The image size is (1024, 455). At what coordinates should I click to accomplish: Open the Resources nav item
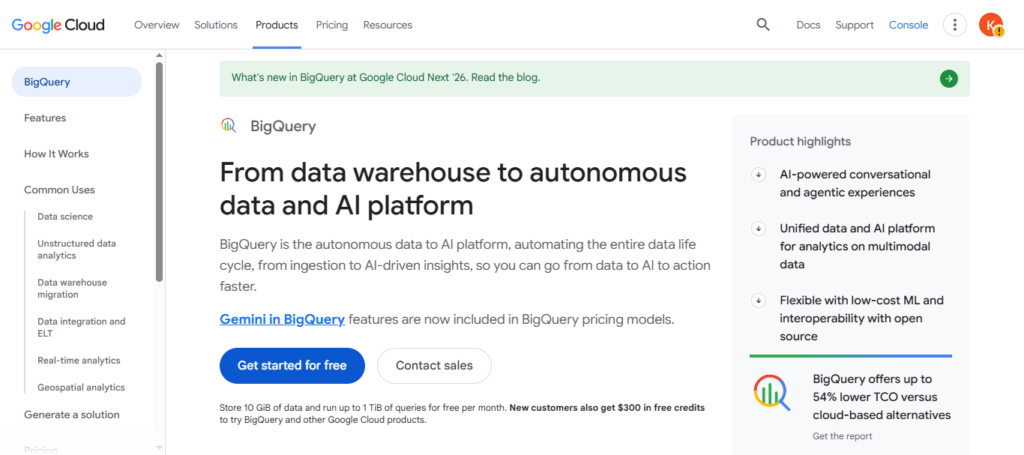tap(388, 25)
